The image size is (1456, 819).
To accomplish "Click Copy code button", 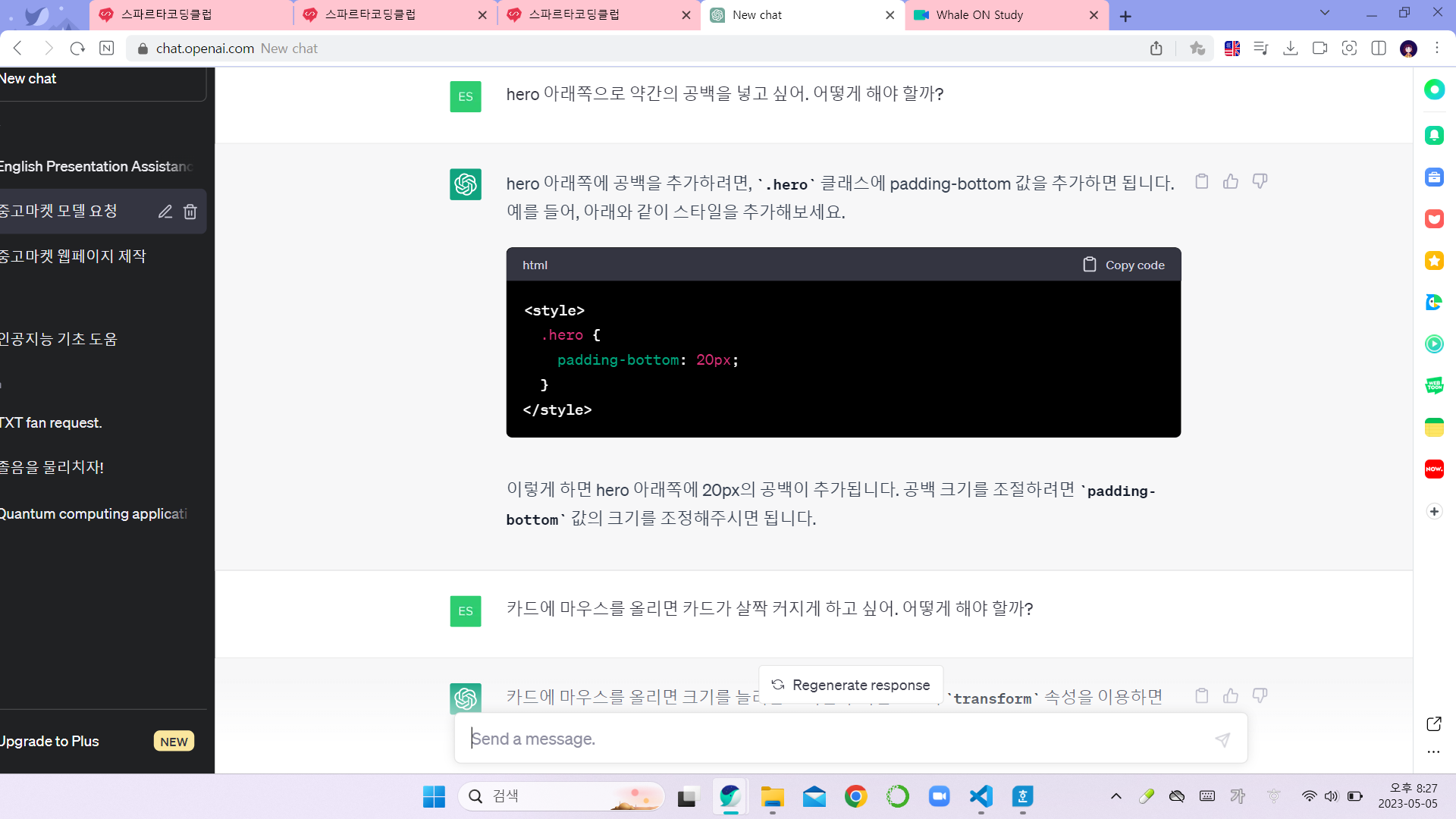I will pyautogui.click(x=1123, y=265).
